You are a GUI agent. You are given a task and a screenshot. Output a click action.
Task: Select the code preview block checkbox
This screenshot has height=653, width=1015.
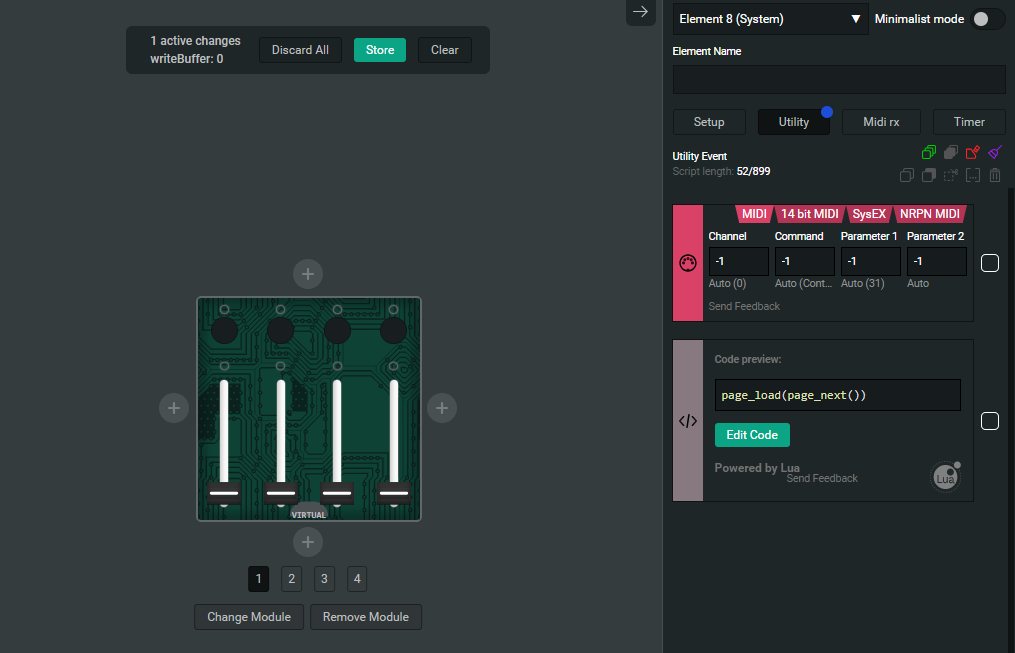click(x=990, y=421)
